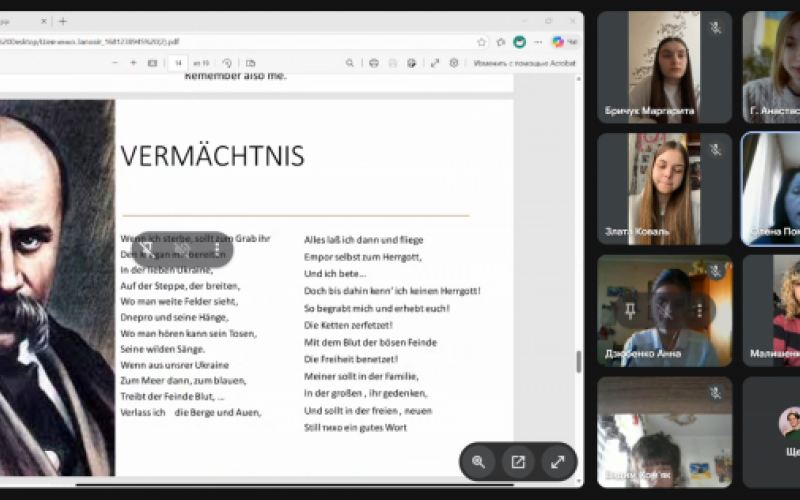Open shared presentation in new window
Image resolution: width=800 pixels, height=500 pixels.
(518, 462)
